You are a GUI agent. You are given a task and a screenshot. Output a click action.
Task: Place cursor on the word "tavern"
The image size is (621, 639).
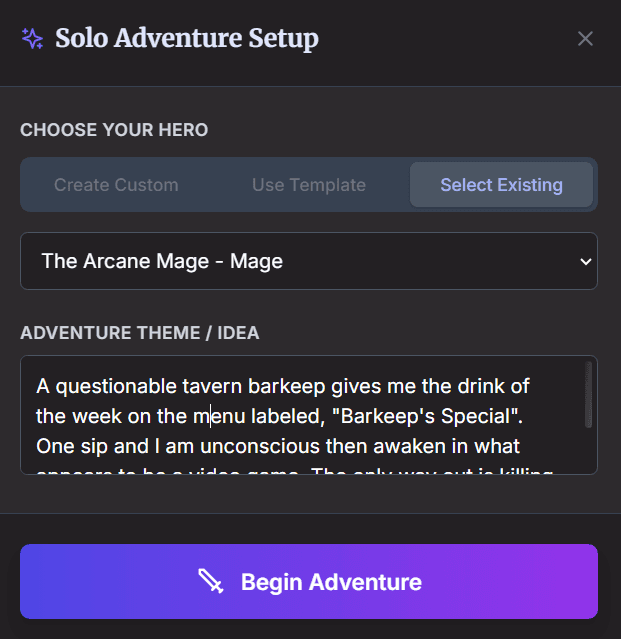[x=214, y=386]
